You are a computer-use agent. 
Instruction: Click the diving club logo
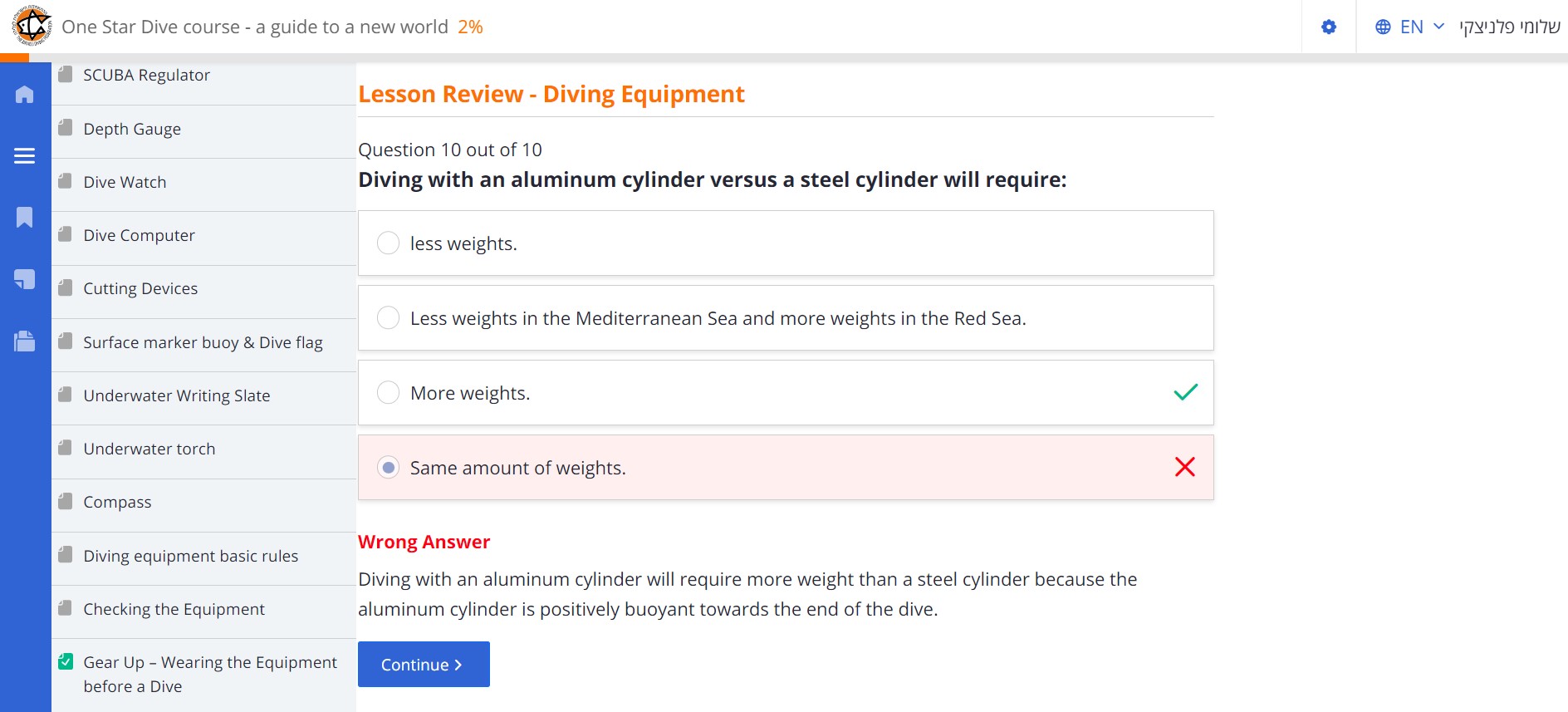[x=32, y=27]
